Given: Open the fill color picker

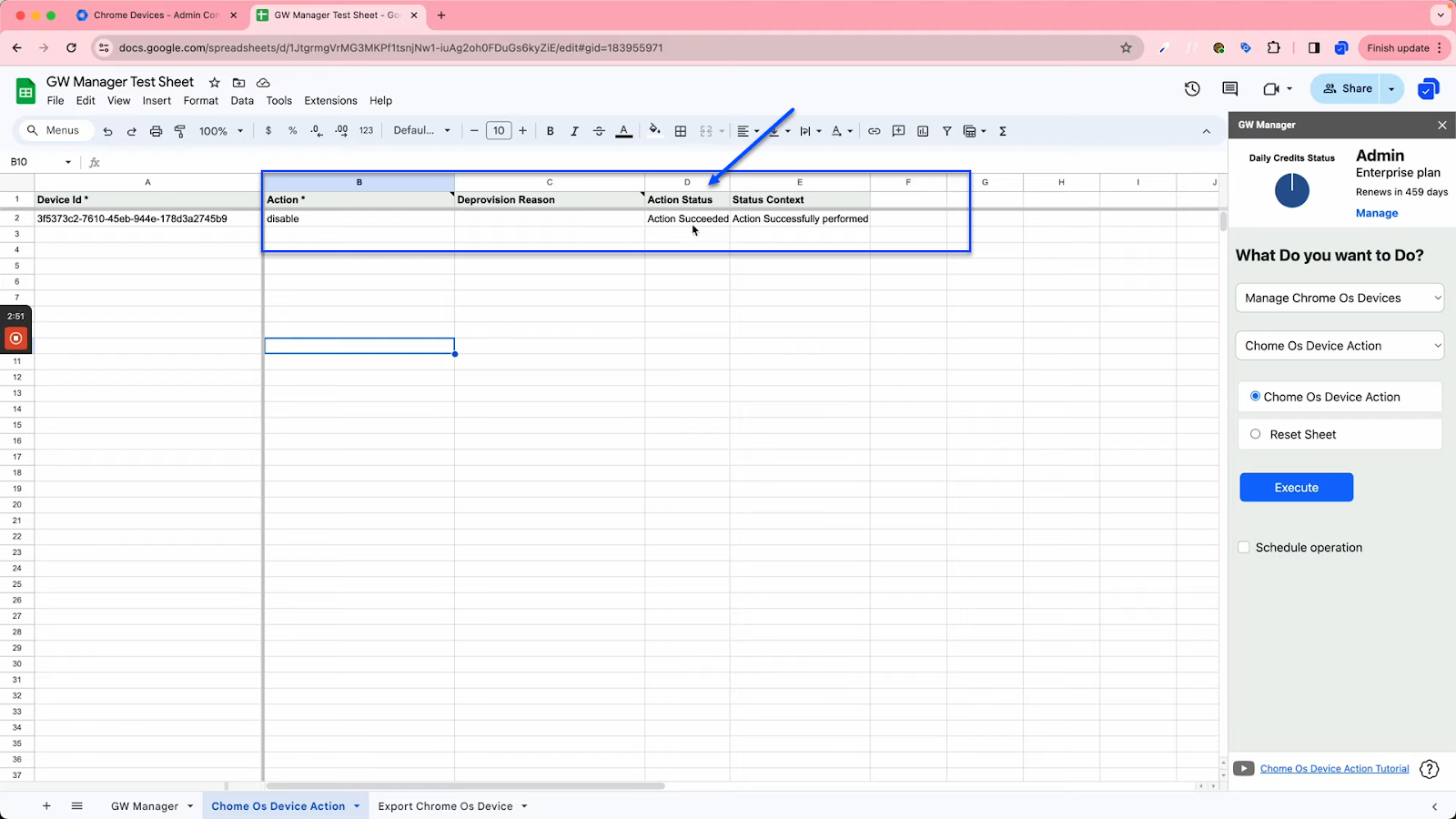Looking at the screenshot, I should [654, 131].
